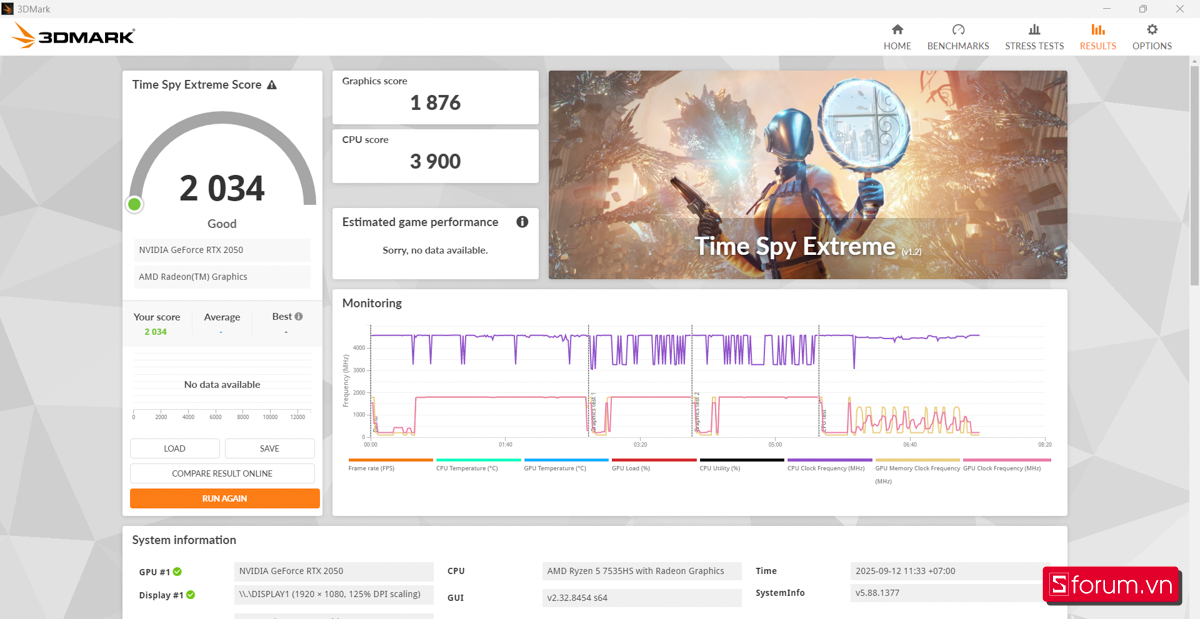Select the RESULTS bars icon

pyautogui.click(x=1098, y=30)
